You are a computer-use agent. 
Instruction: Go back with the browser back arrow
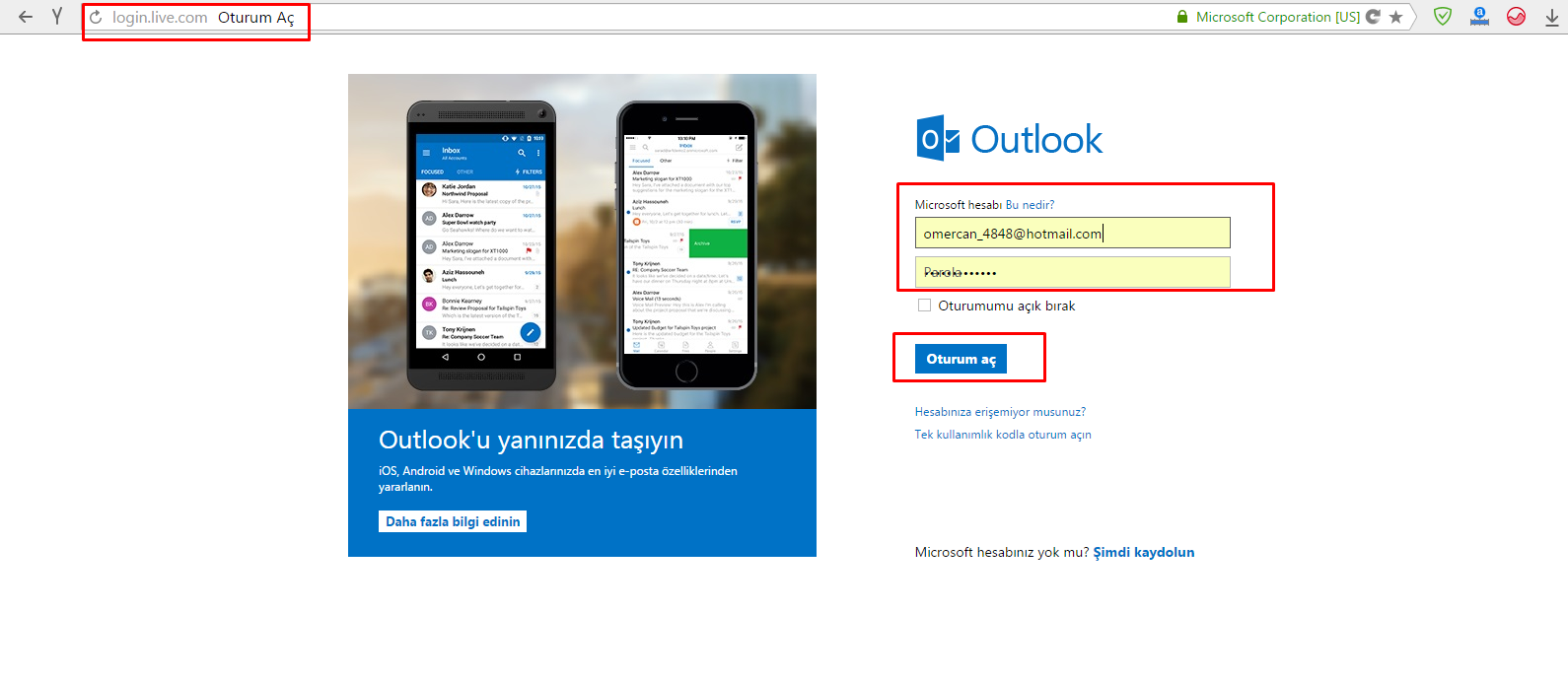(x=25, y=17)
